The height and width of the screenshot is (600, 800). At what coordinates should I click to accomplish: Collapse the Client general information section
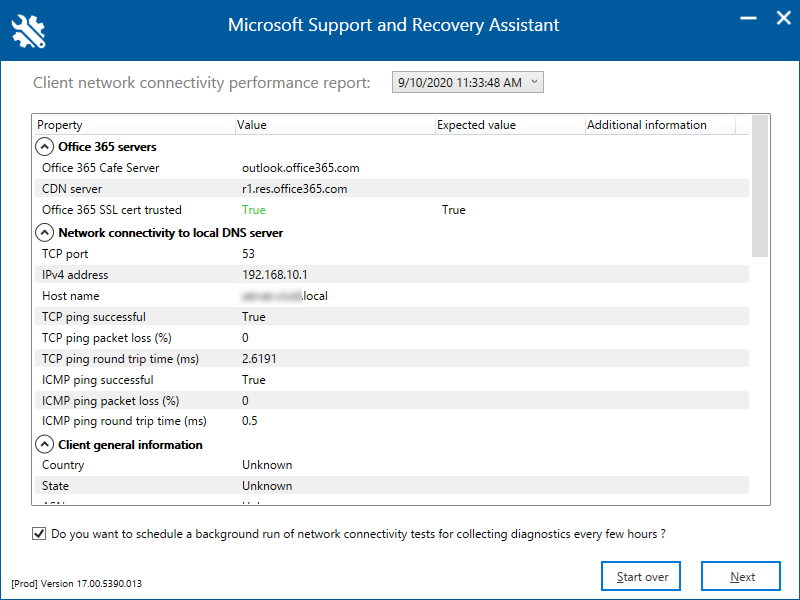click(x=44, y=444)
